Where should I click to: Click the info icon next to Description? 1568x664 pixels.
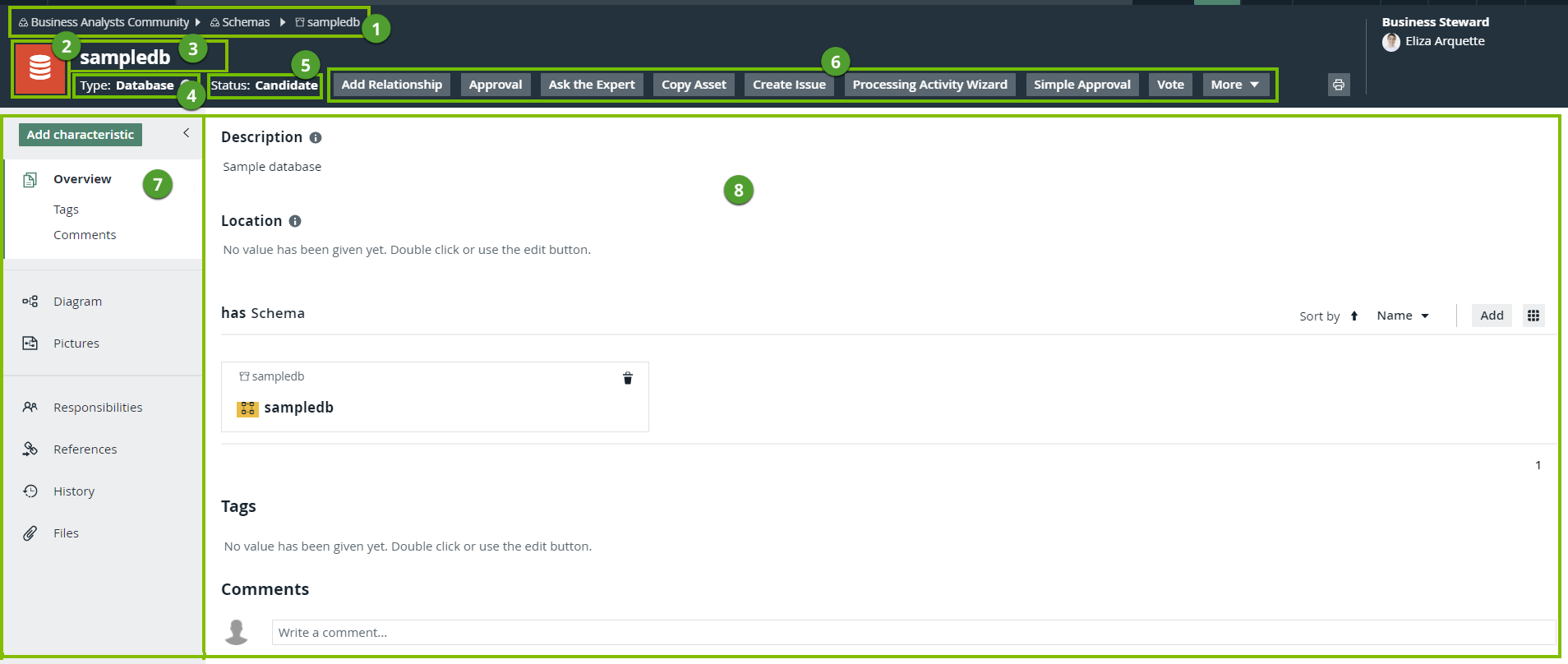point(316,138)
